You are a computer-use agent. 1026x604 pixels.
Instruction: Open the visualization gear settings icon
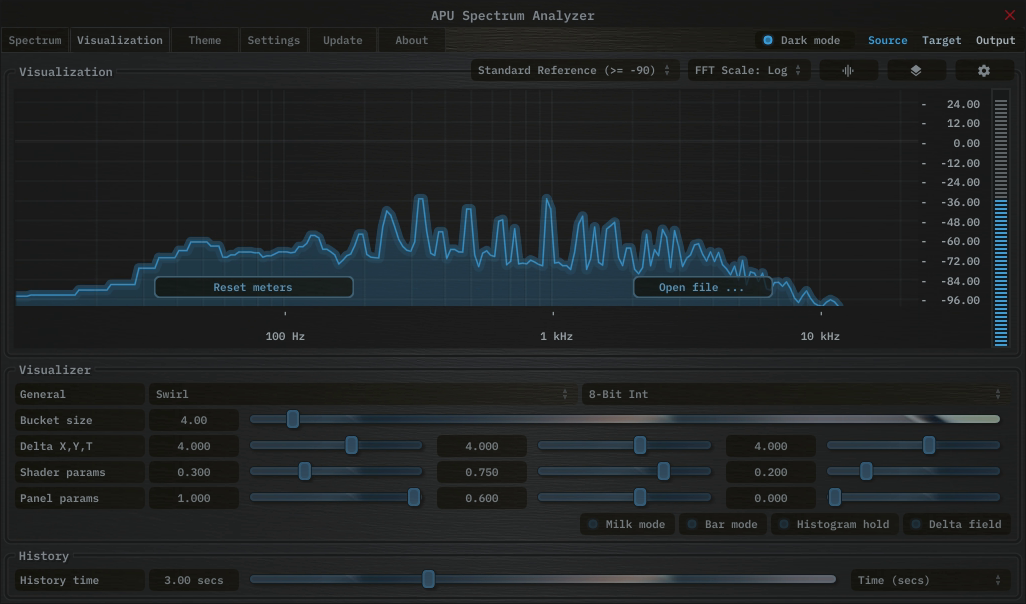coord(983,71)
